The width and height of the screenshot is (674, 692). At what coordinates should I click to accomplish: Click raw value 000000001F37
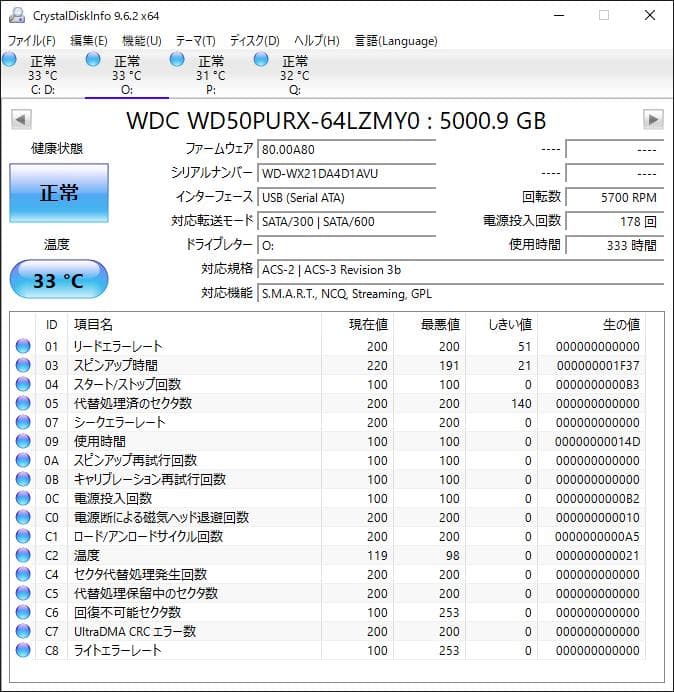pos(598,365)
